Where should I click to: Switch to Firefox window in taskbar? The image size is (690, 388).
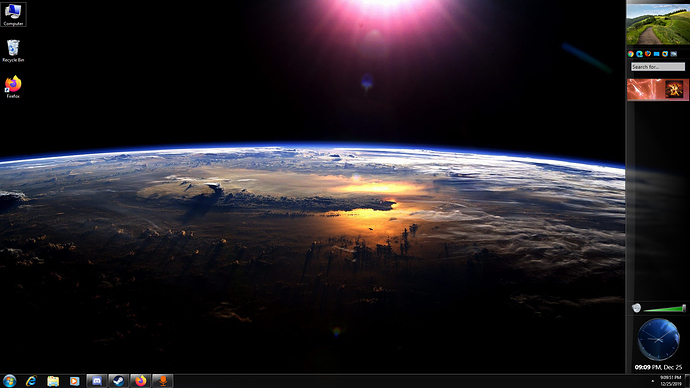click(140, 381)
